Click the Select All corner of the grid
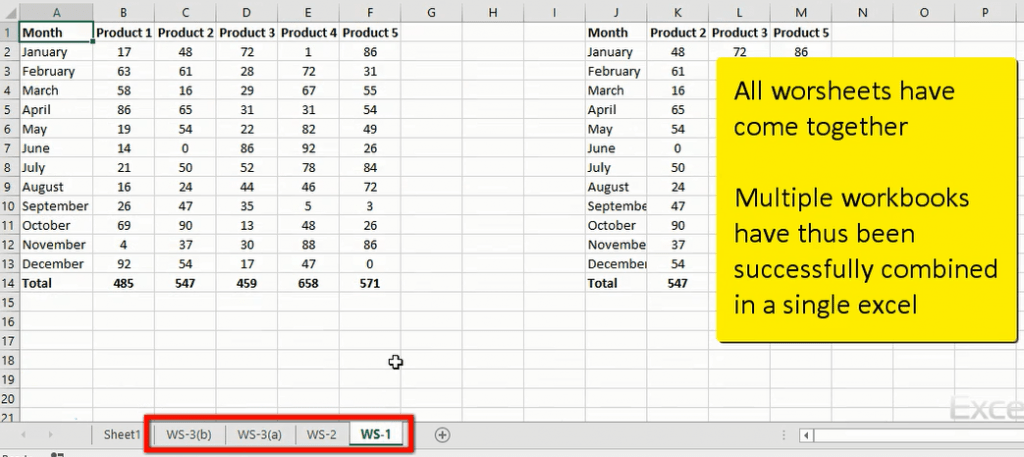 point(9,12)
